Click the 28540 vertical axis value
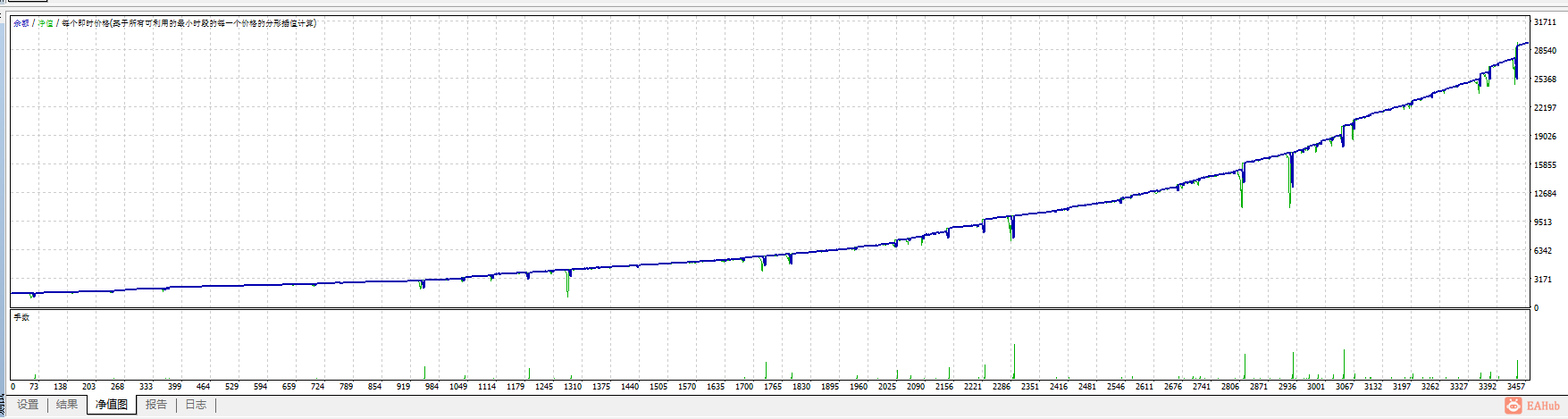 click(1545, 51)
